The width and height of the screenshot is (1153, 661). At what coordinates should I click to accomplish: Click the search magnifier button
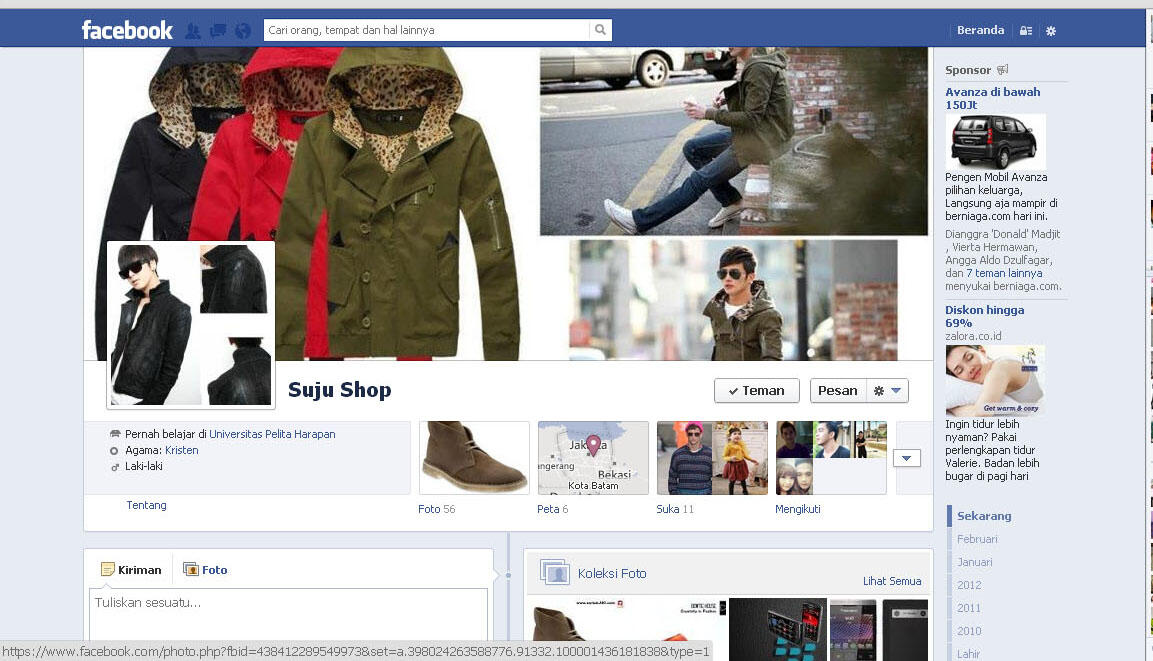601,30
